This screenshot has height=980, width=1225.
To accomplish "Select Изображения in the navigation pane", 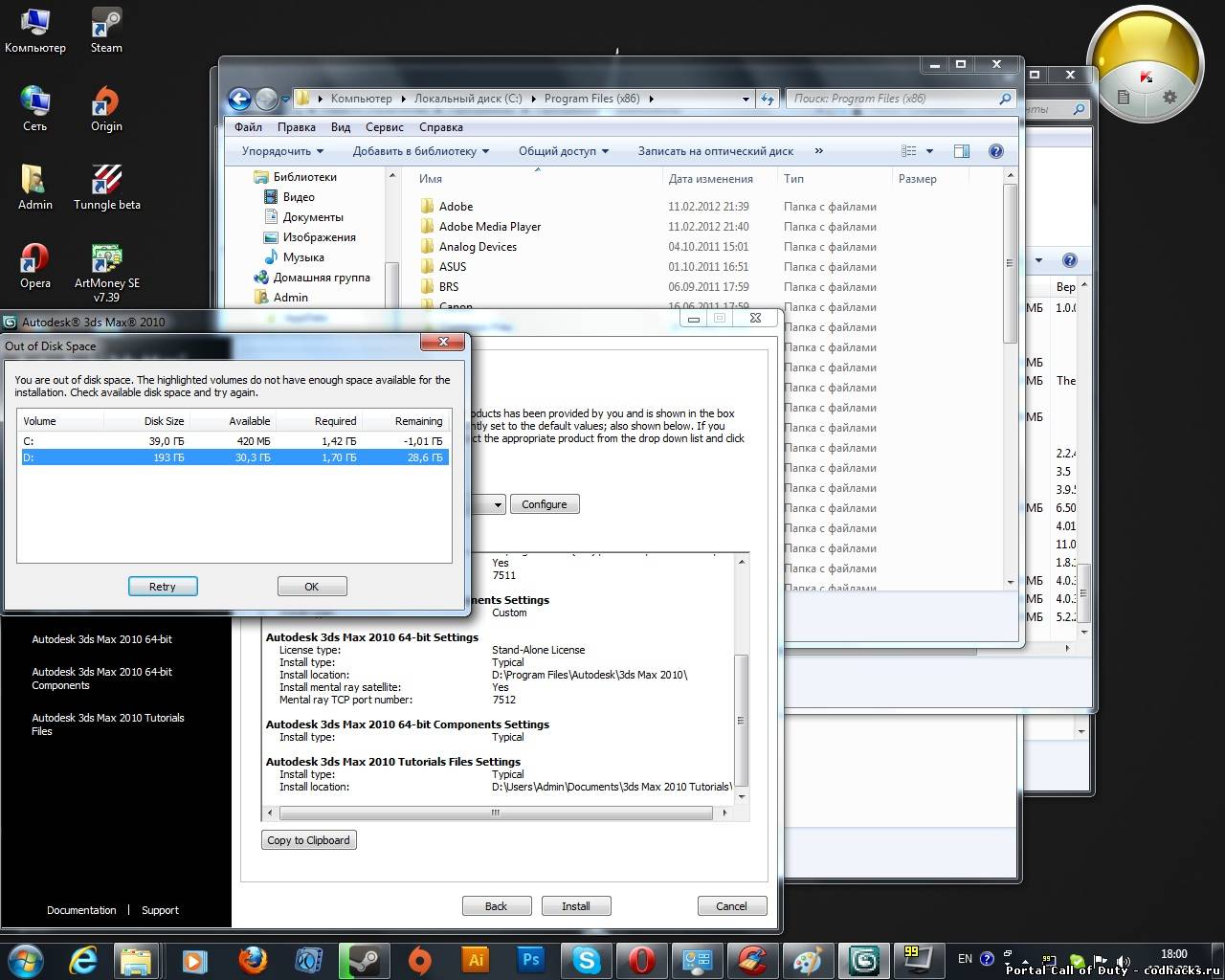I will point(320,237).
